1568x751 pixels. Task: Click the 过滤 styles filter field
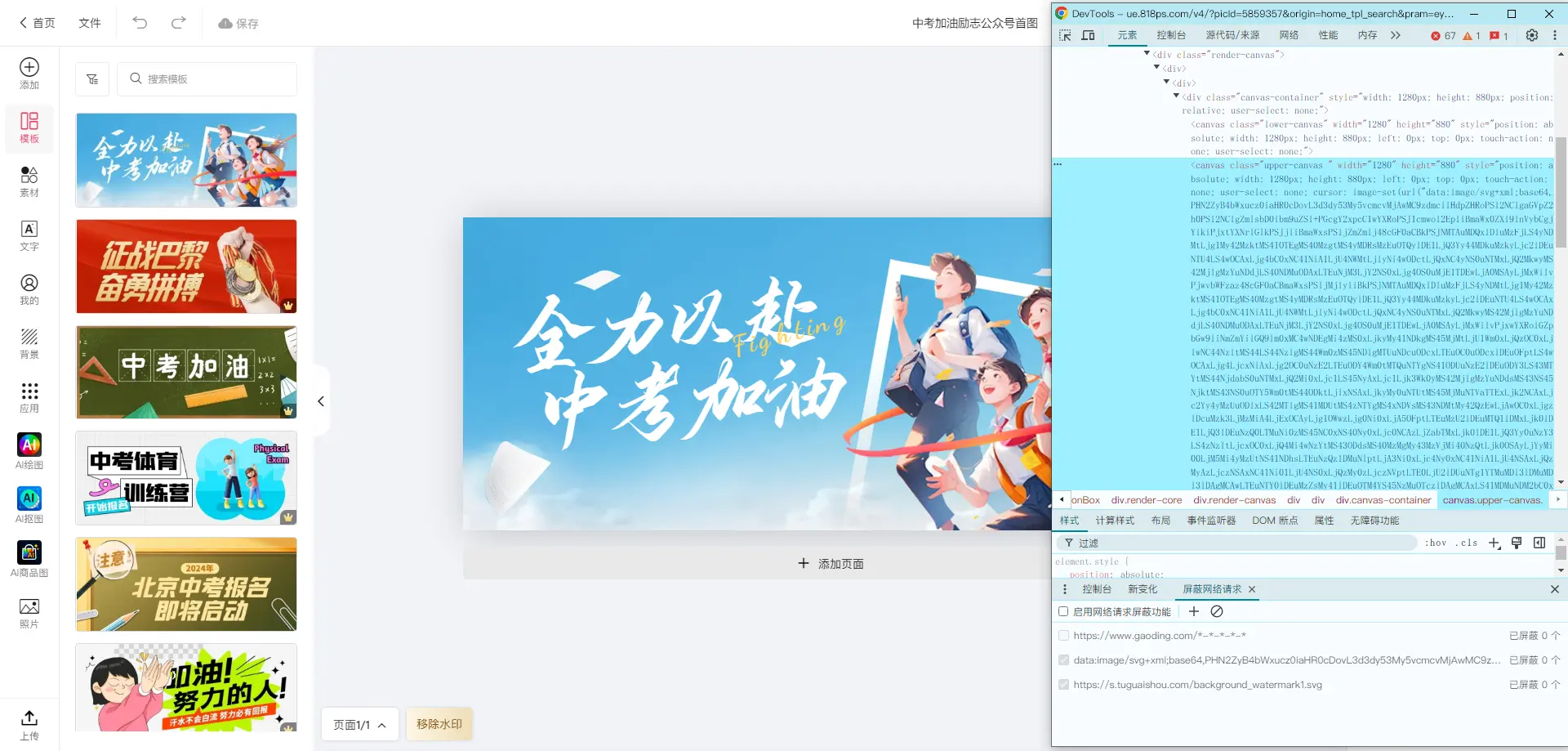pyautogui.click(x=1237, y=543)
